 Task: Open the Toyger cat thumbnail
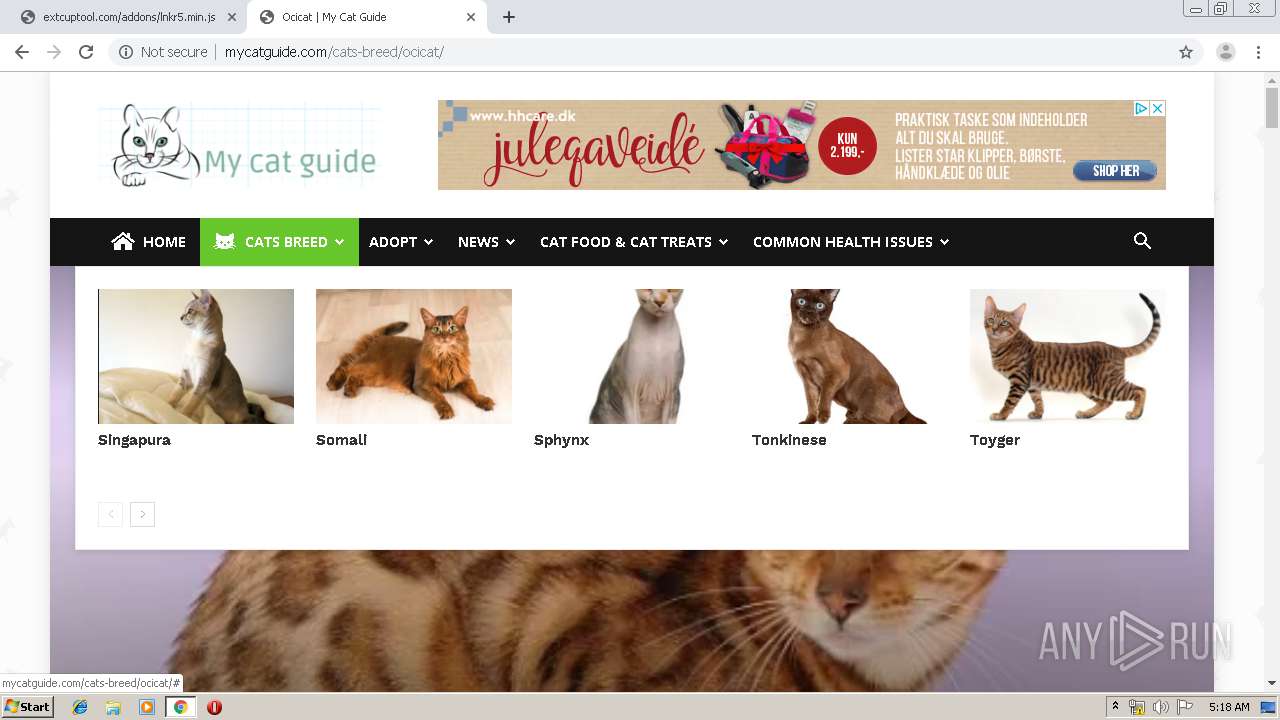tap(1068, 356)
